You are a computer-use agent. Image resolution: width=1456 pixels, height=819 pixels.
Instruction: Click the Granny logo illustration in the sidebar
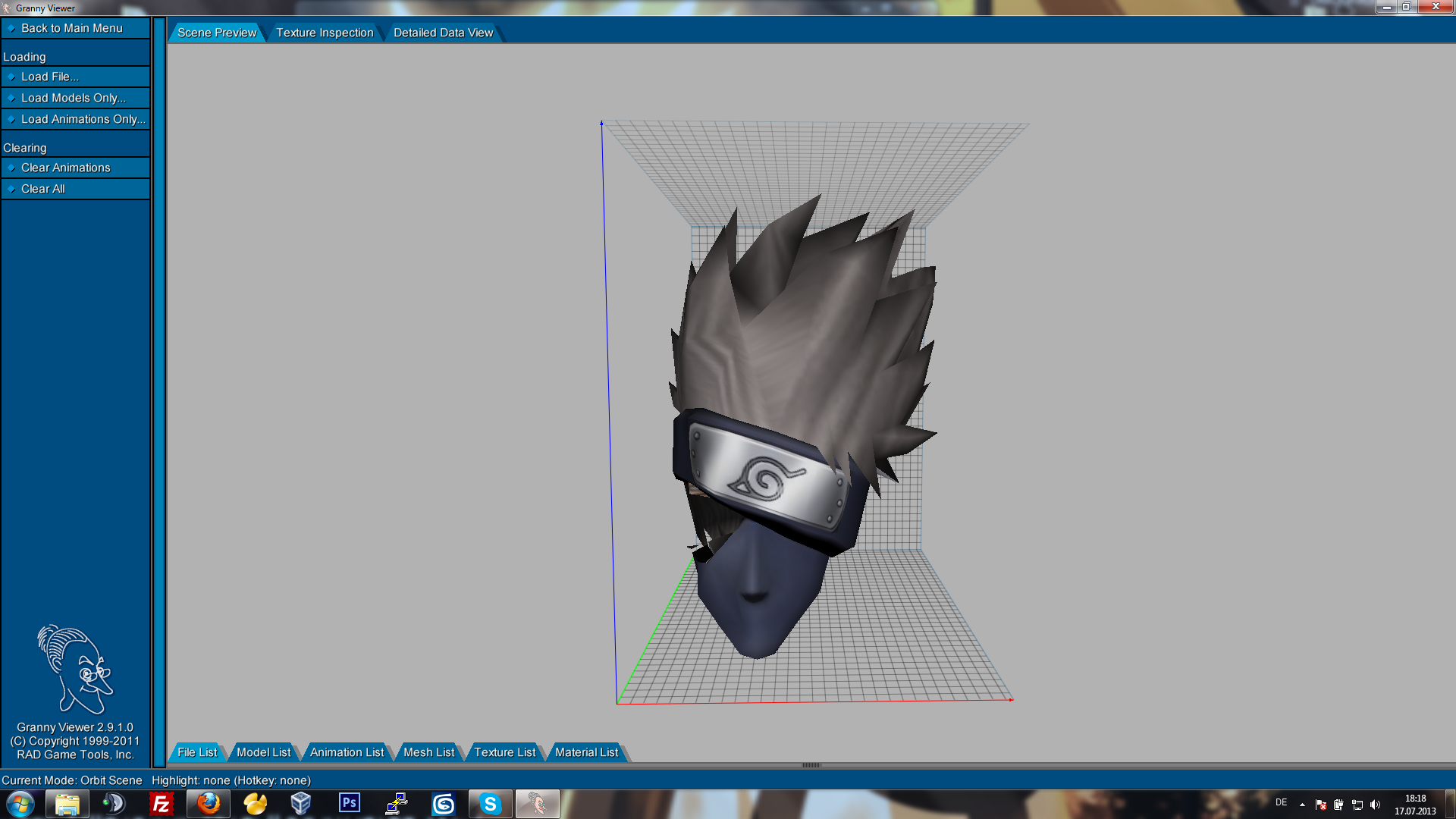tap(75, 670)
